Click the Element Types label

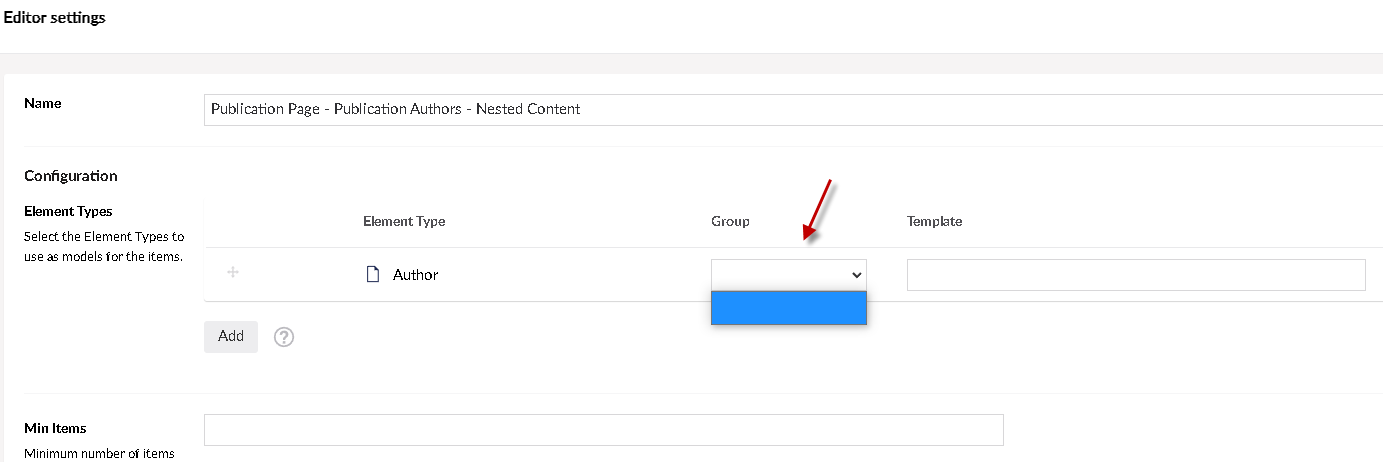(68, 211)
